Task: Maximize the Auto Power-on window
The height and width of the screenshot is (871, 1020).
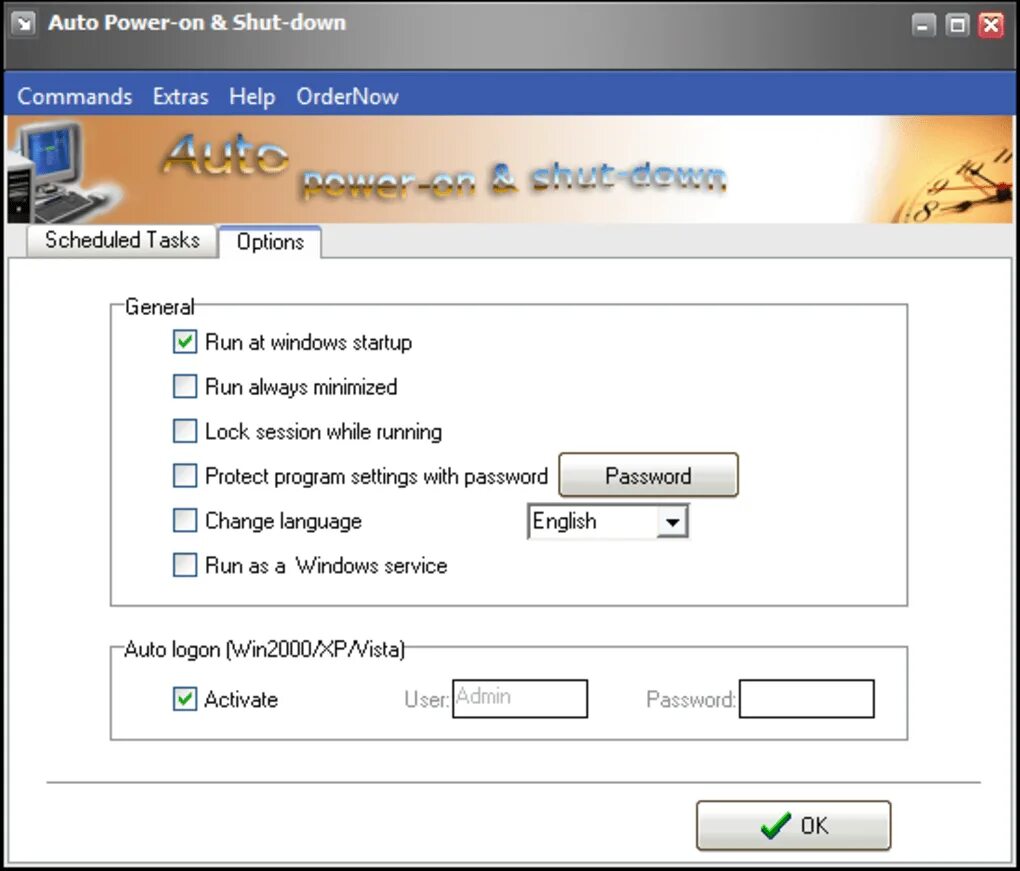Action: [x=957, y=25]
